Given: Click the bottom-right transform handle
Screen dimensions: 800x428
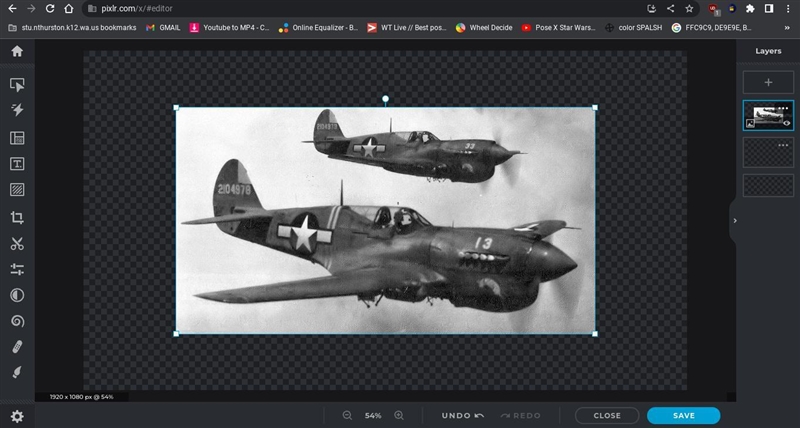Looking at the screenshot, I should 595,334.
